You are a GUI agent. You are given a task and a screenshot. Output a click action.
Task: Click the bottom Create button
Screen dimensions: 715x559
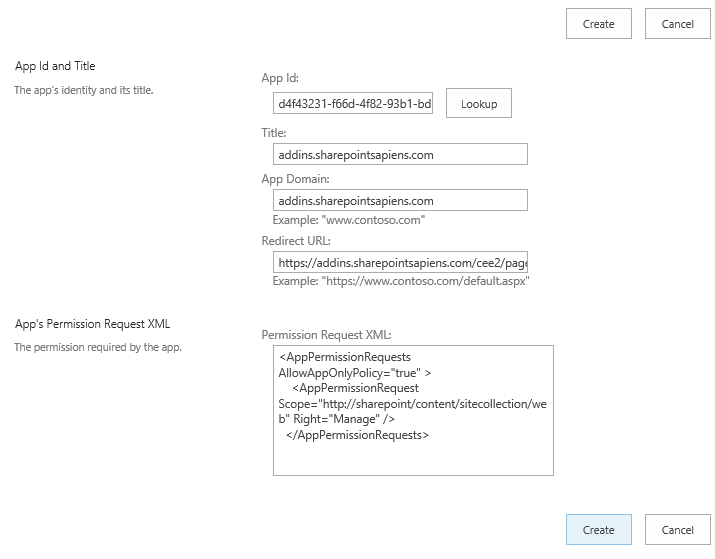coord(599,529)
